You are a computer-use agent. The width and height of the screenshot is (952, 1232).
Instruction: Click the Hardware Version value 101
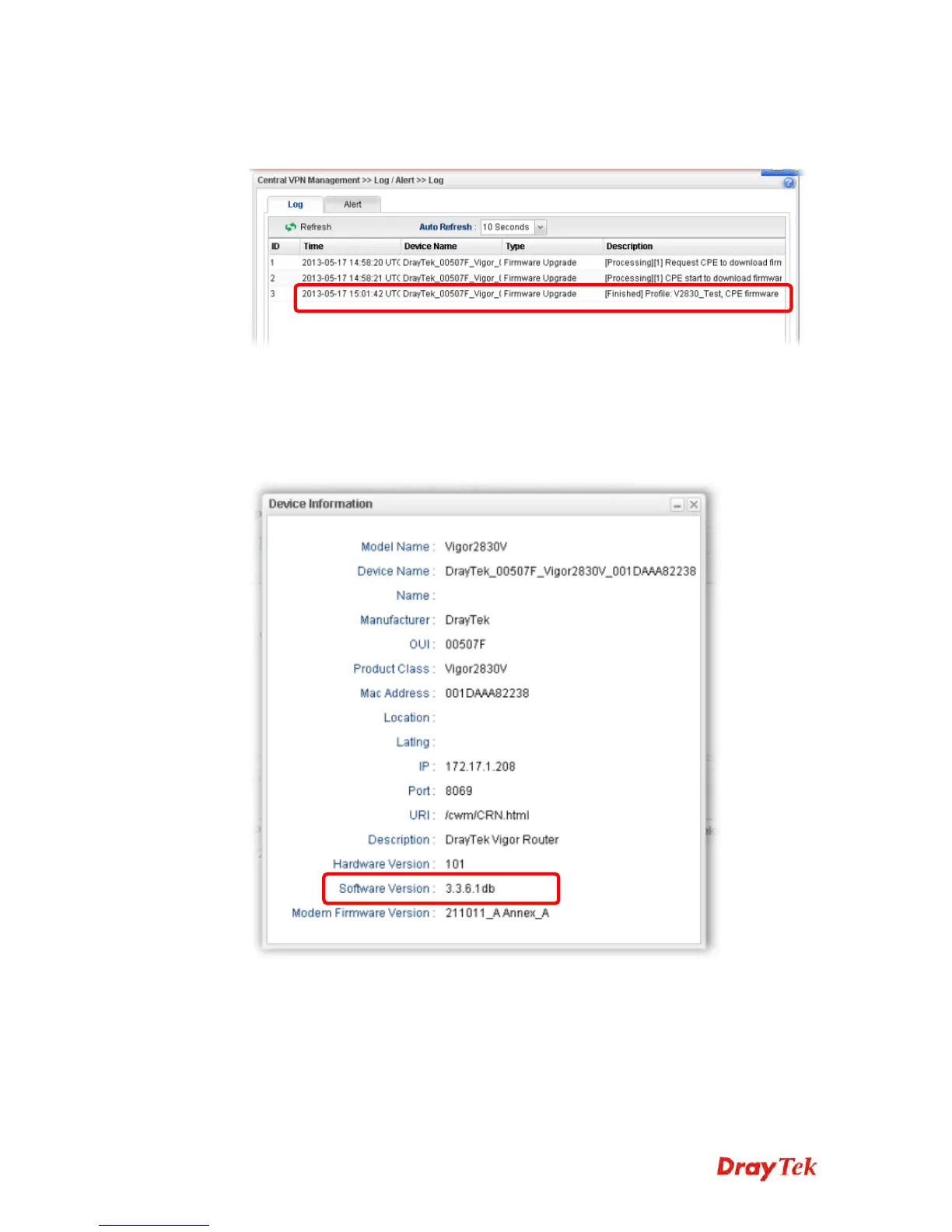[455, 864]
